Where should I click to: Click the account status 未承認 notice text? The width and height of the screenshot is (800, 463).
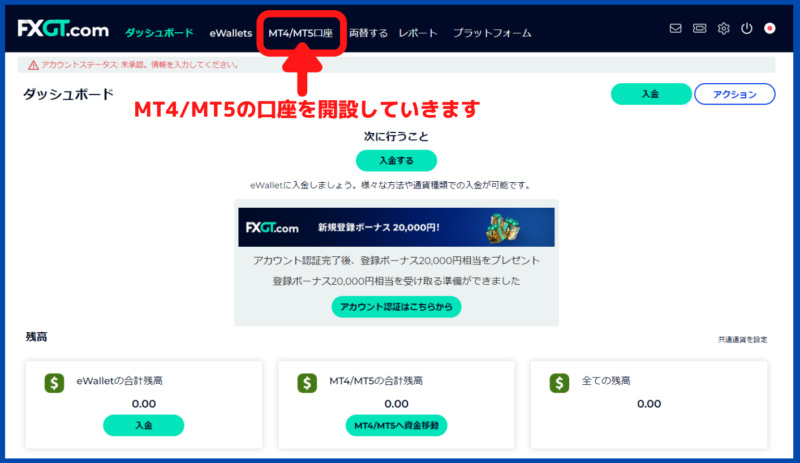[140, 65]
